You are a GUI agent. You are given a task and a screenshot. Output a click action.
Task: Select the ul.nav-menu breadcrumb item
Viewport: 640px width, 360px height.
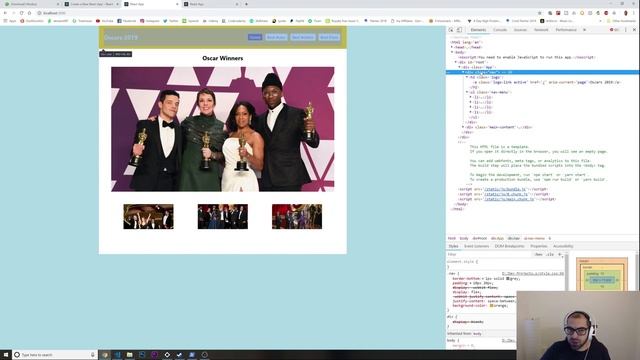click(534, 238)
